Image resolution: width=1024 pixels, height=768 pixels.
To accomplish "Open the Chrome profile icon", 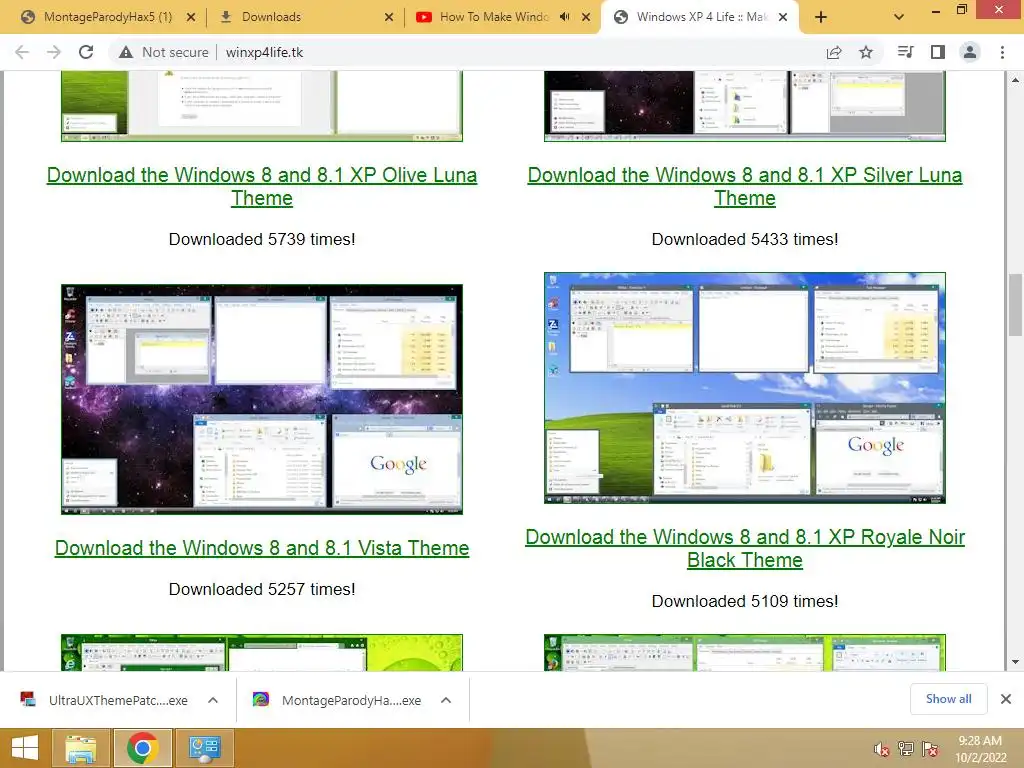I will [970, 52].
